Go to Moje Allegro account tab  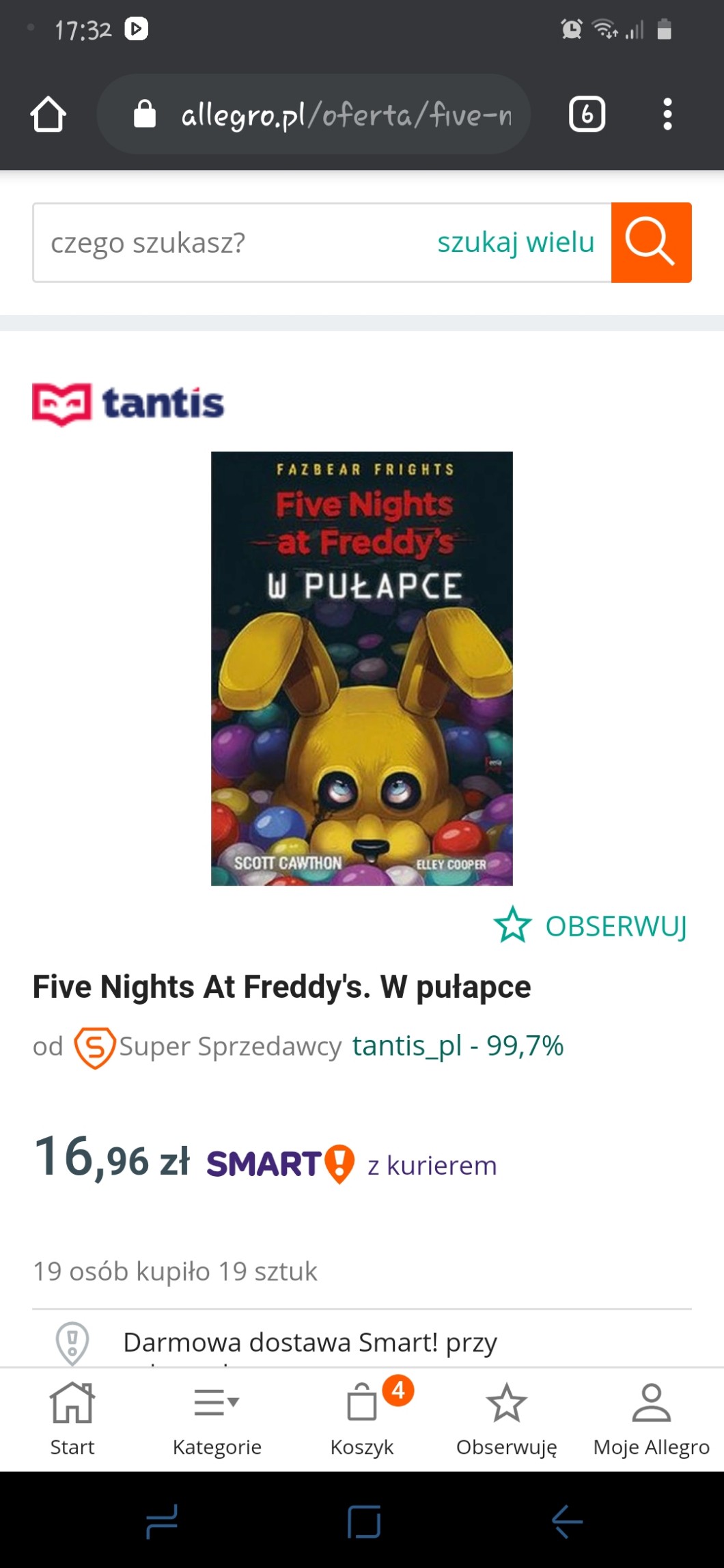652,1417
